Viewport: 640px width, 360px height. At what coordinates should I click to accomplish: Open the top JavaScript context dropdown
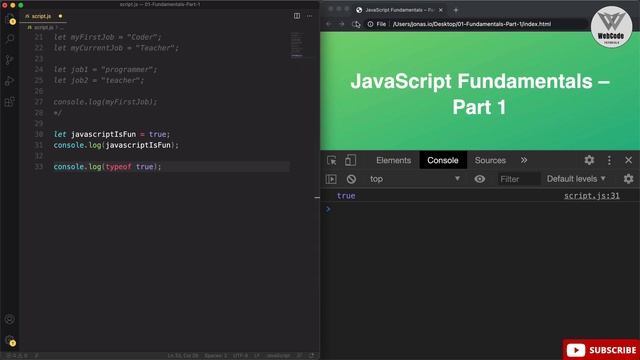tap(415, 179)
